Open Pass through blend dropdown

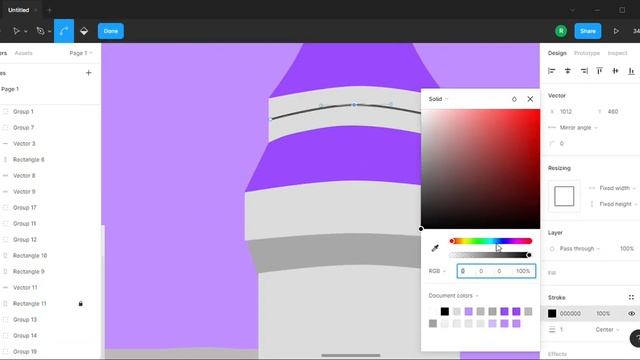coord(580,249)
